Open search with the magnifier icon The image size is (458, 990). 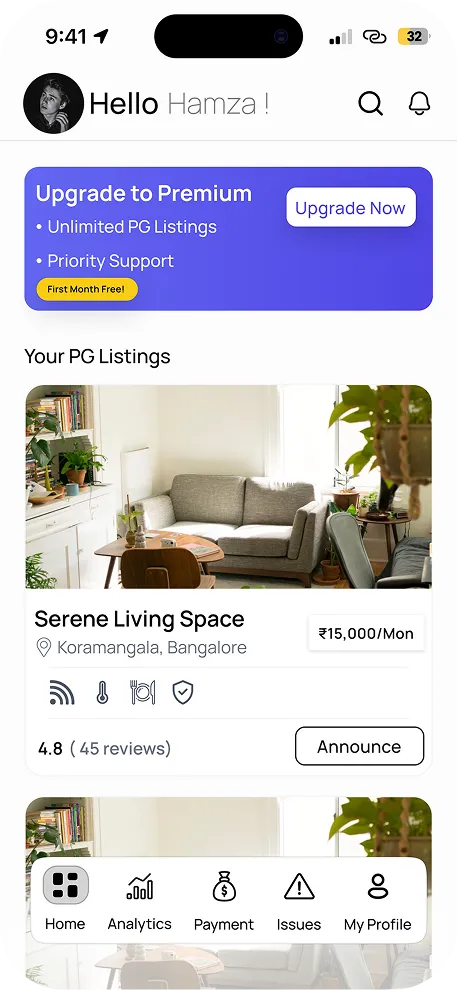point(371,104)
